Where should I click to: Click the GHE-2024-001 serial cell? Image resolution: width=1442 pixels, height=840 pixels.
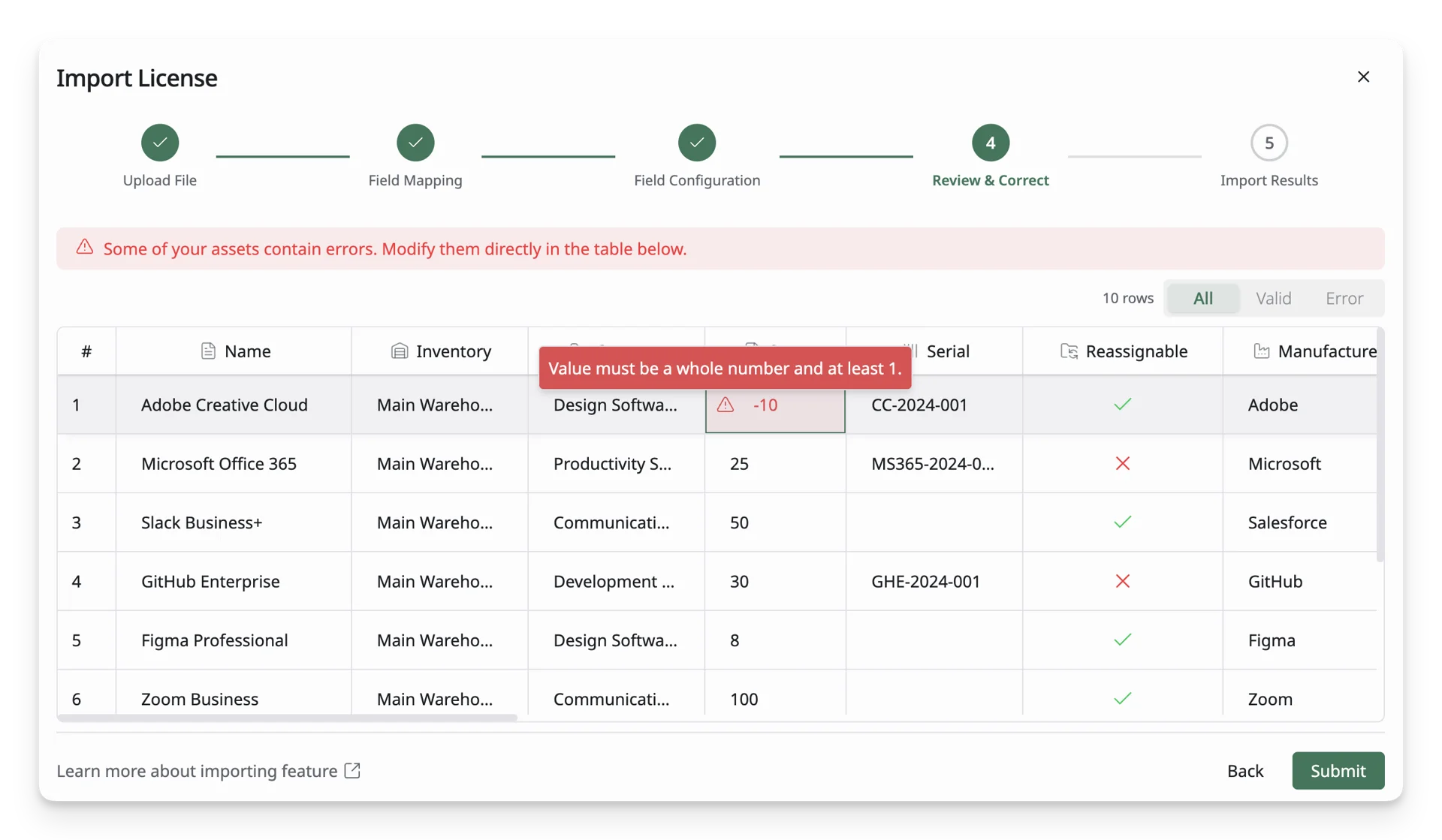coord(934,582)
